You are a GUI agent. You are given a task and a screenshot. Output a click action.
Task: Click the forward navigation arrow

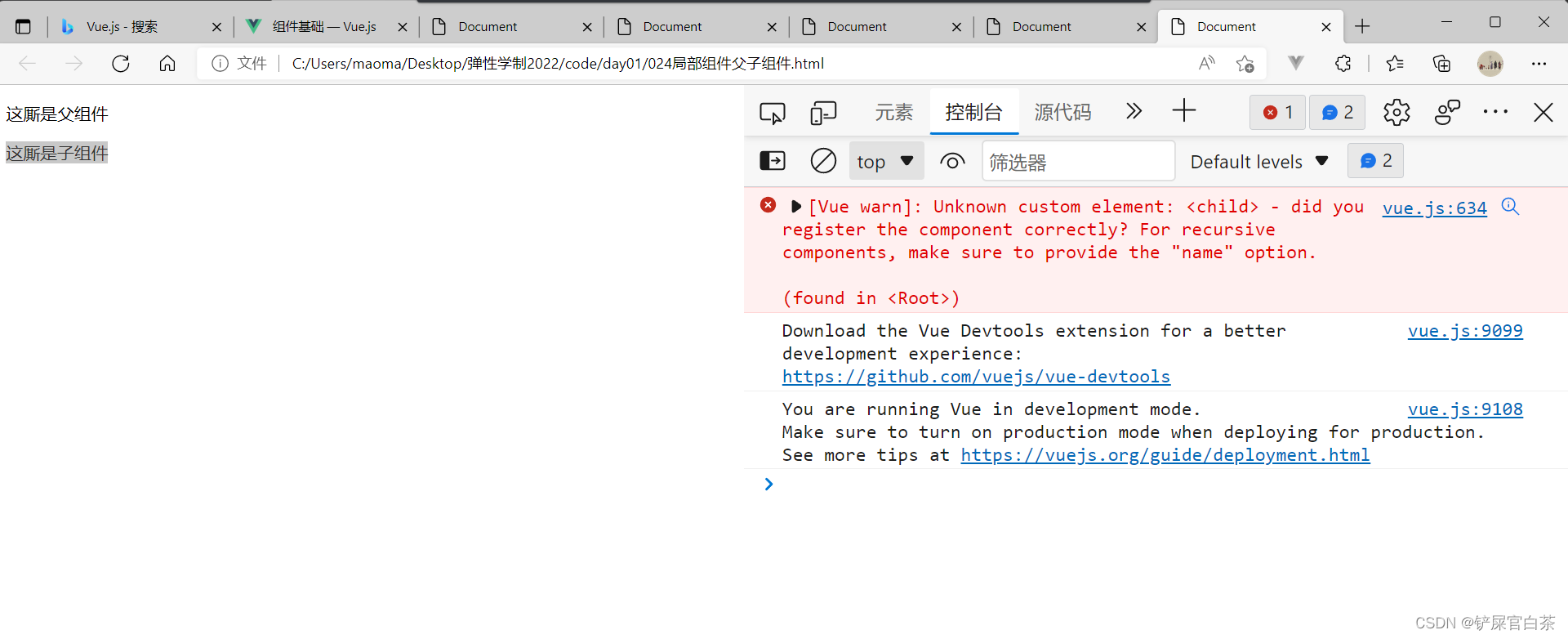(x=73, y=64)
